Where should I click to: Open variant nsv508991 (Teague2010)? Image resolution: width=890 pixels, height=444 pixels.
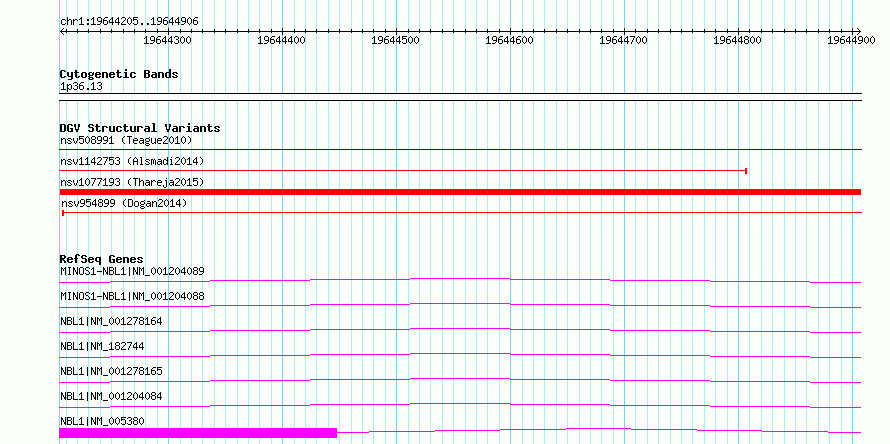(x=126, y=140)
